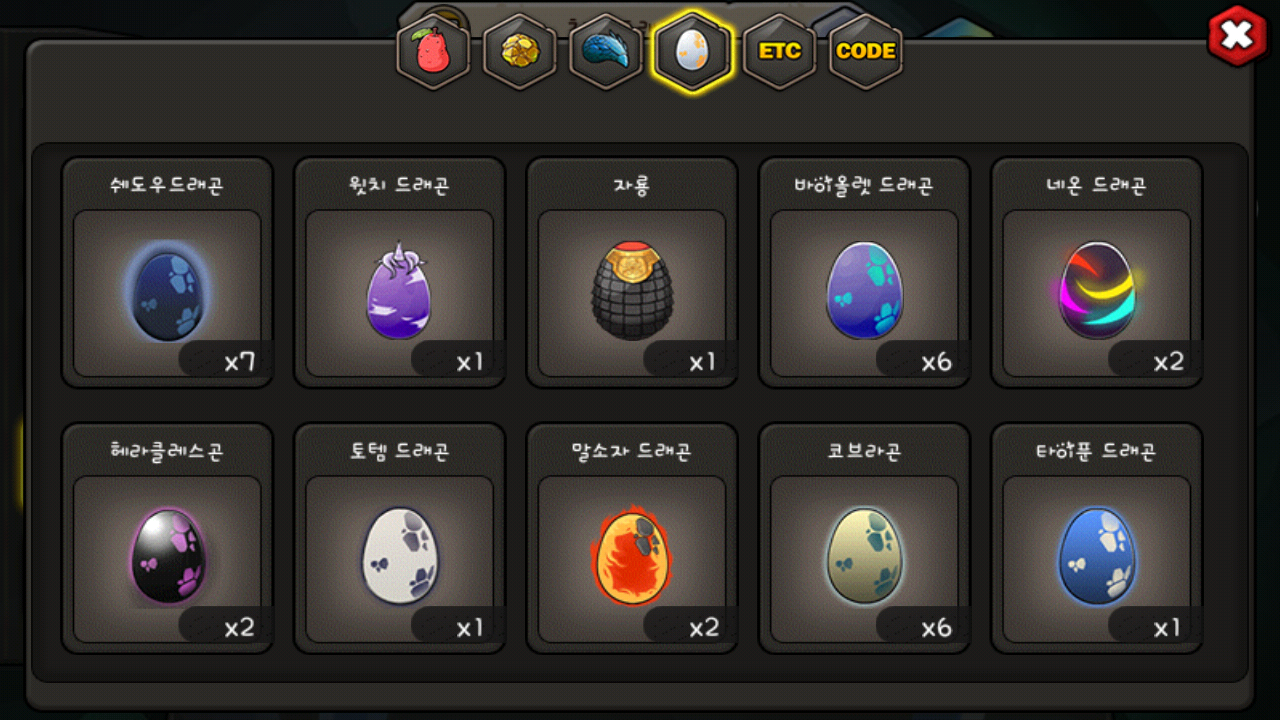Select the egg inventory tab
1280x720 pixels.
692,51
